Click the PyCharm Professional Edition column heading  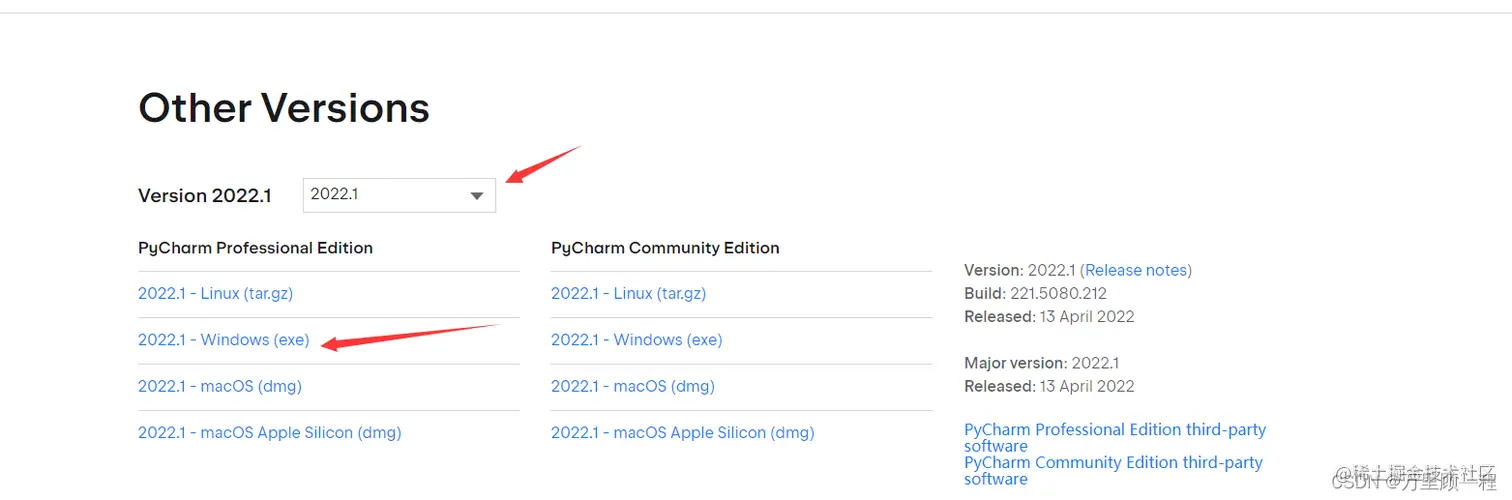click(255, 248)
